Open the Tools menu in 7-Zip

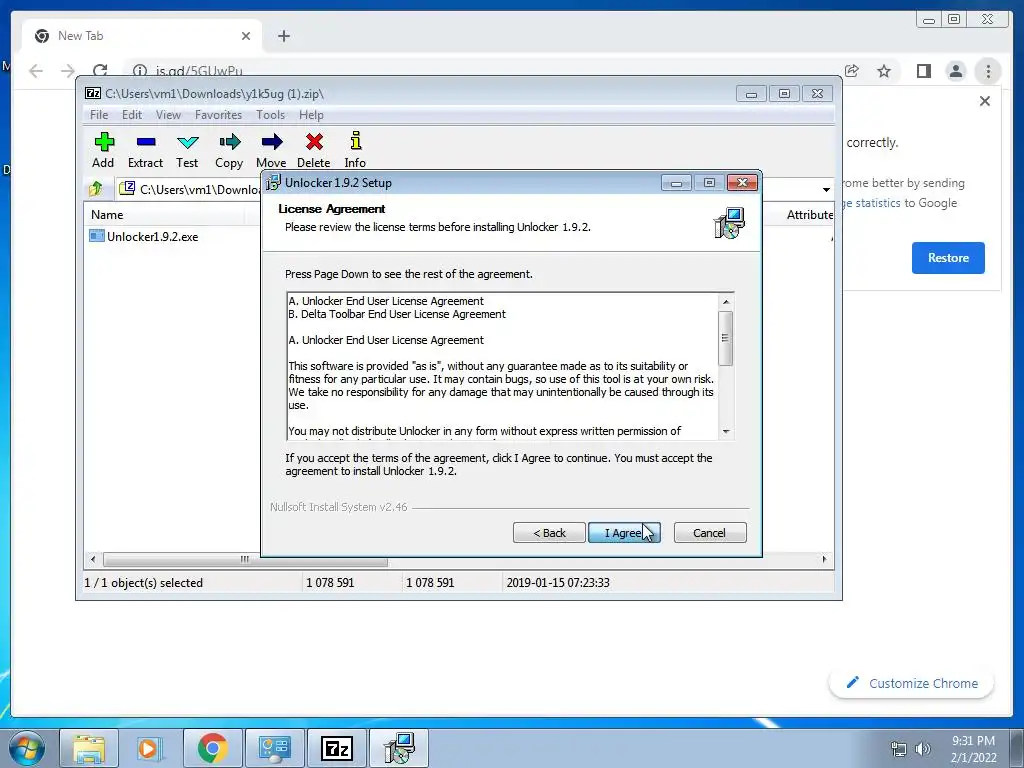(270, 115)
